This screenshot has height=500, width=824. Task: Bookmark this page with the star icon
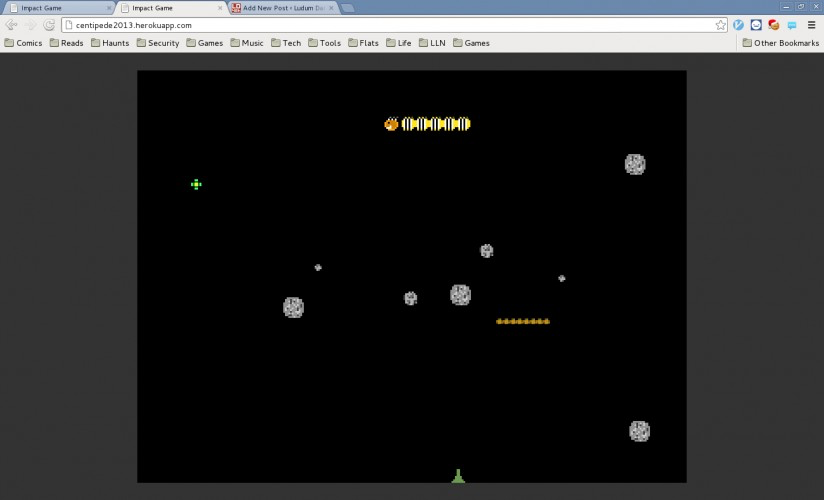tap(720, 25)
